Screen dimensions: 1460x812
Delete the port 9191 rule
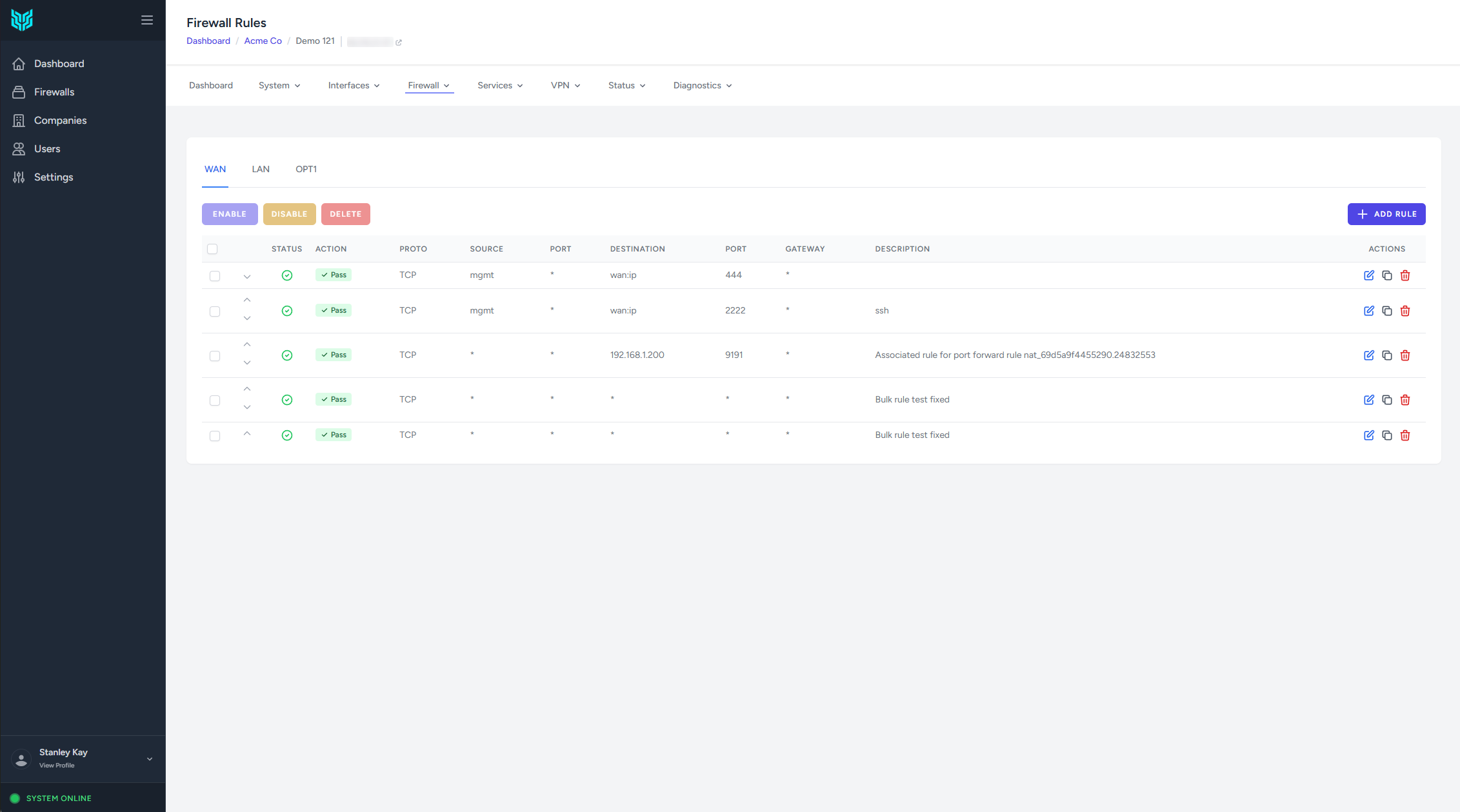1405,355
